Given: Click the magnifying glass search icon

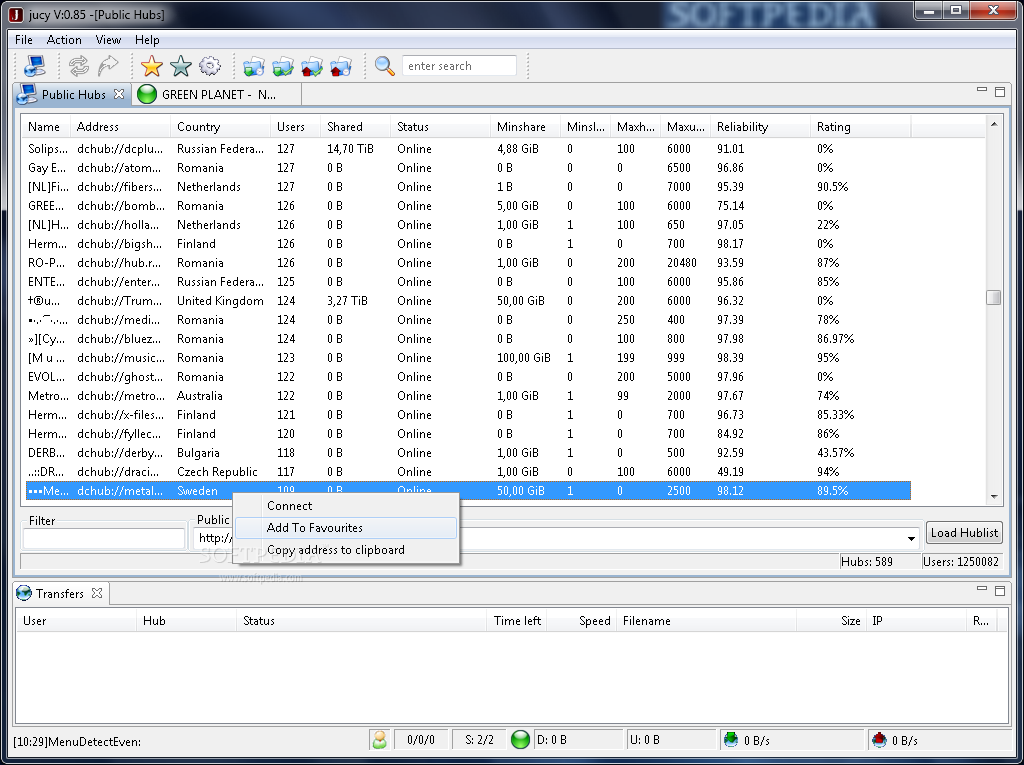Looking at the screenshot, I should click(x=385, y=66).
